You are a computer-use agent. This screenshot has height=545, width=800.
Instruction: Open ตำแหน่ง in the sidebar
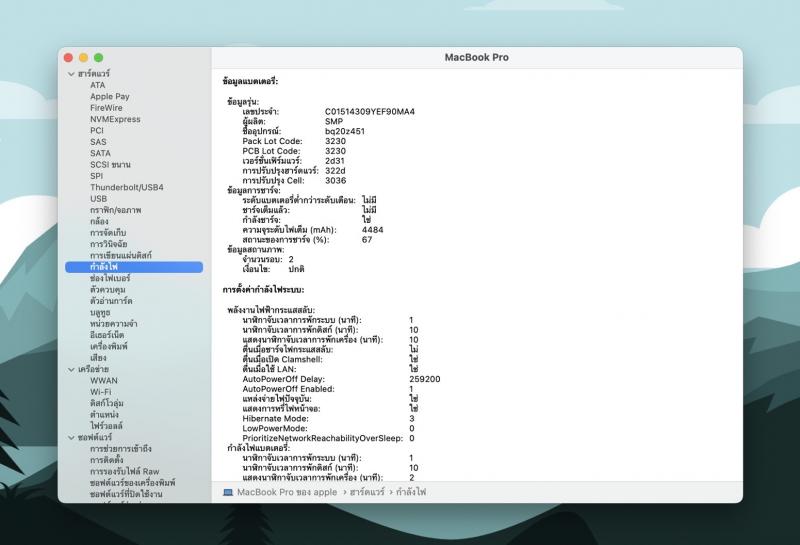(x=104, y=414)
